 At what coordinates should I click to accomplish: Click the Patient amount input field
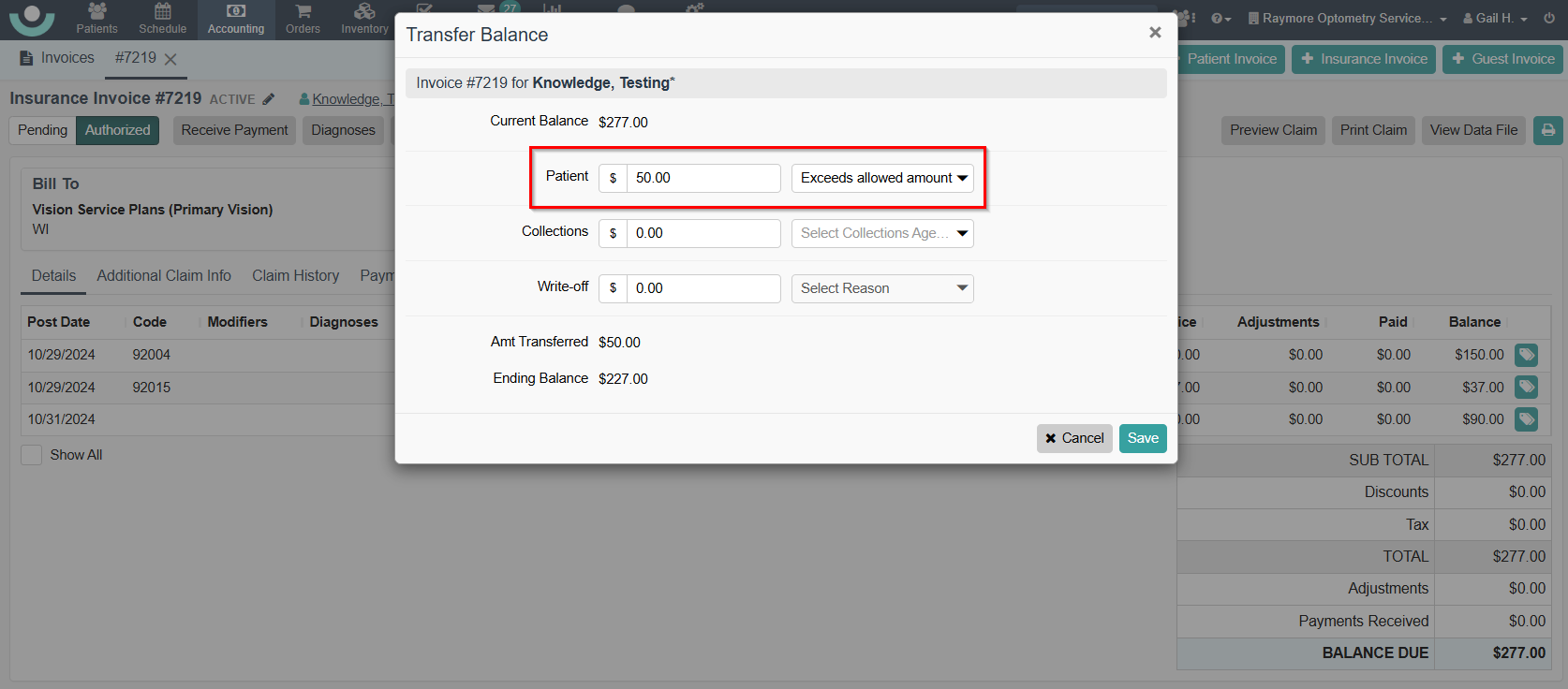[703, 178]
